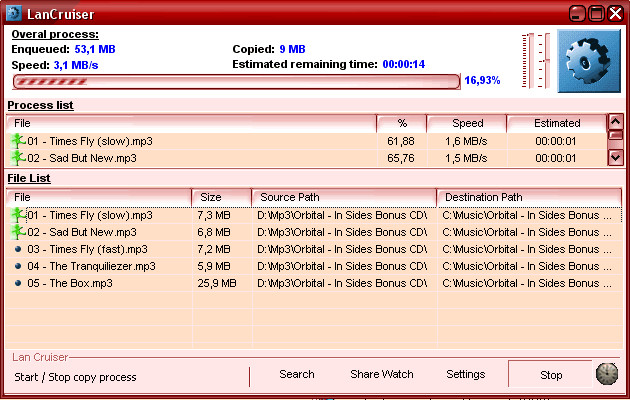Viewport: 630px width, 400px height.
Task: Click the Overal process heading
Action: 55,35
